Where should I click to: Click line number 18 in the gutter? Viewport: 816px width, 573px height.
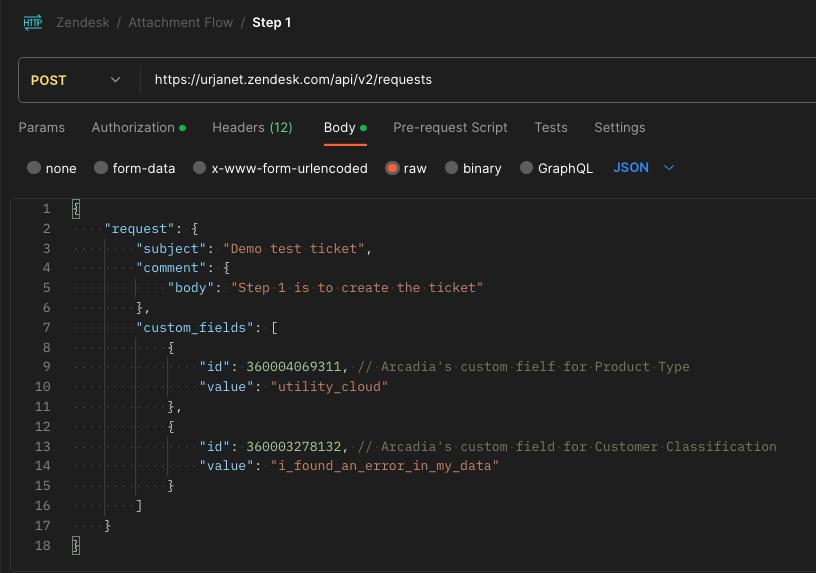(x=43, y=545)
